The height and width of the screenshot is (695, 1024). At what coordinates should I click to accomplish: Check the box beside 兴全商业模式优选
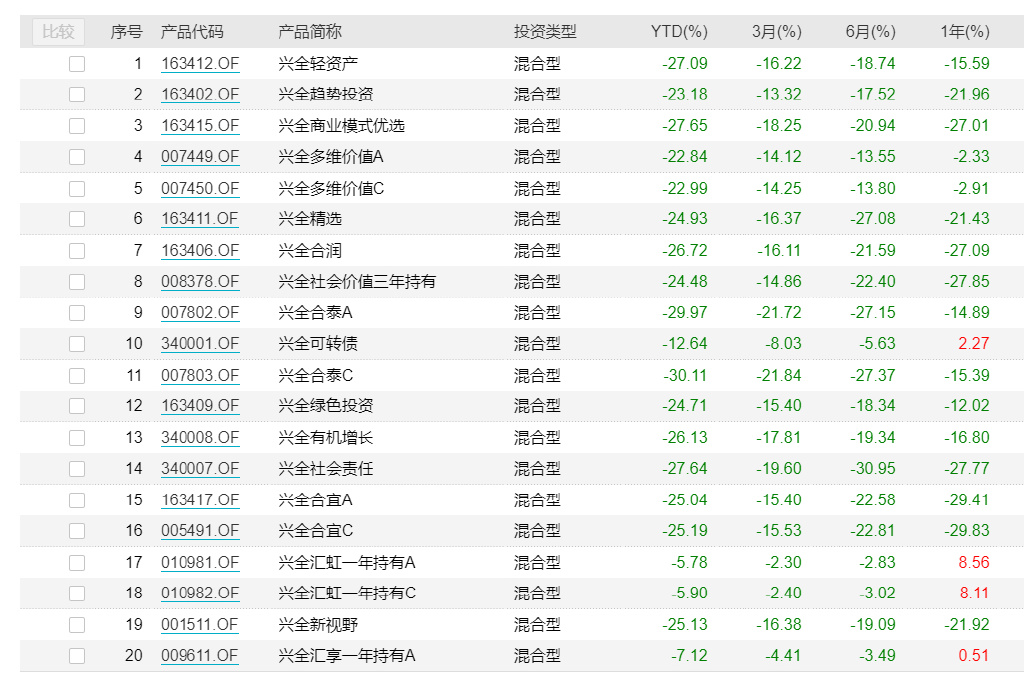[x=77, y=125]
